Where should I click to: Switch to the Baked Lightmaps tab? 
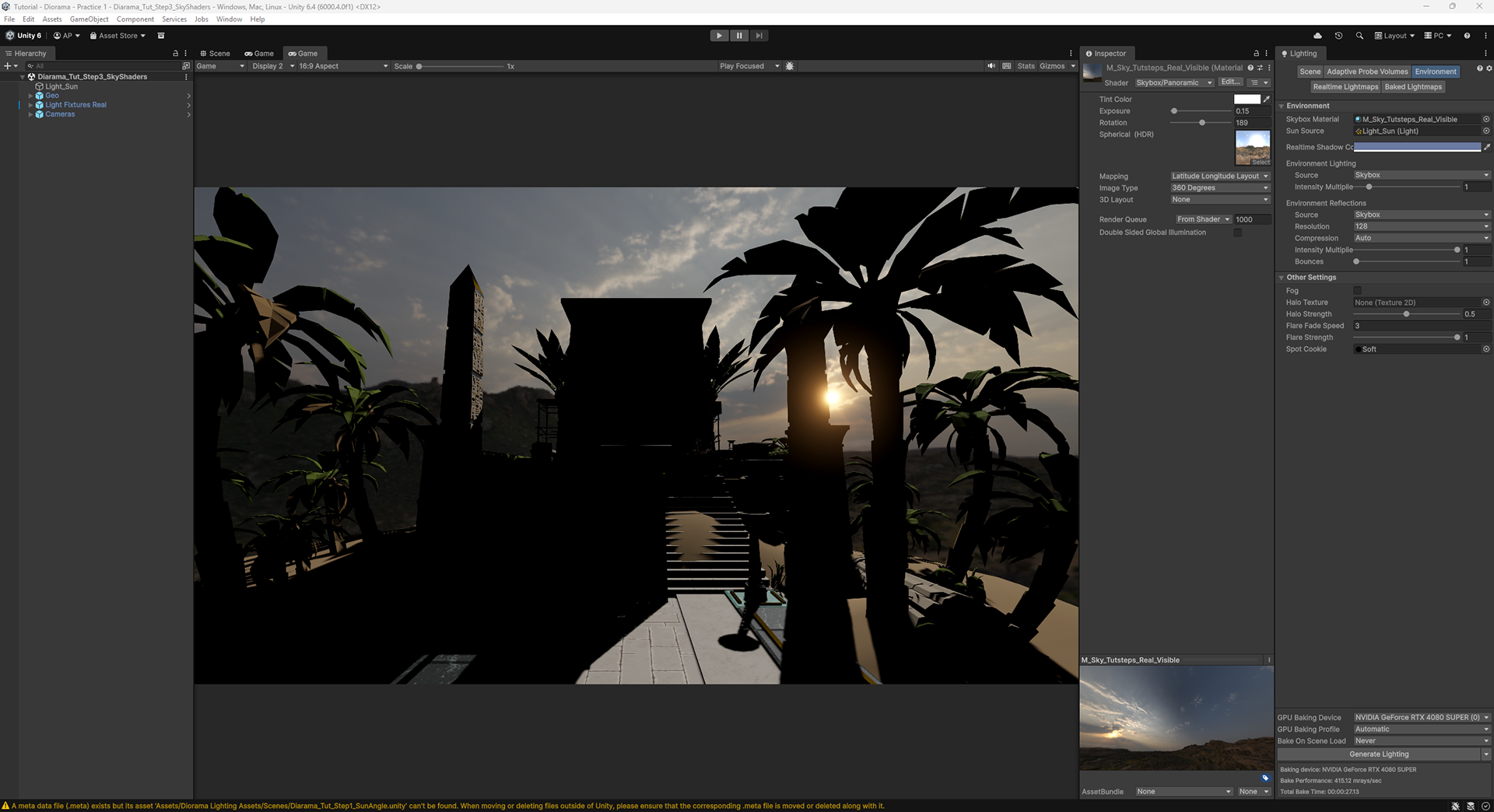coord(1413,87)
